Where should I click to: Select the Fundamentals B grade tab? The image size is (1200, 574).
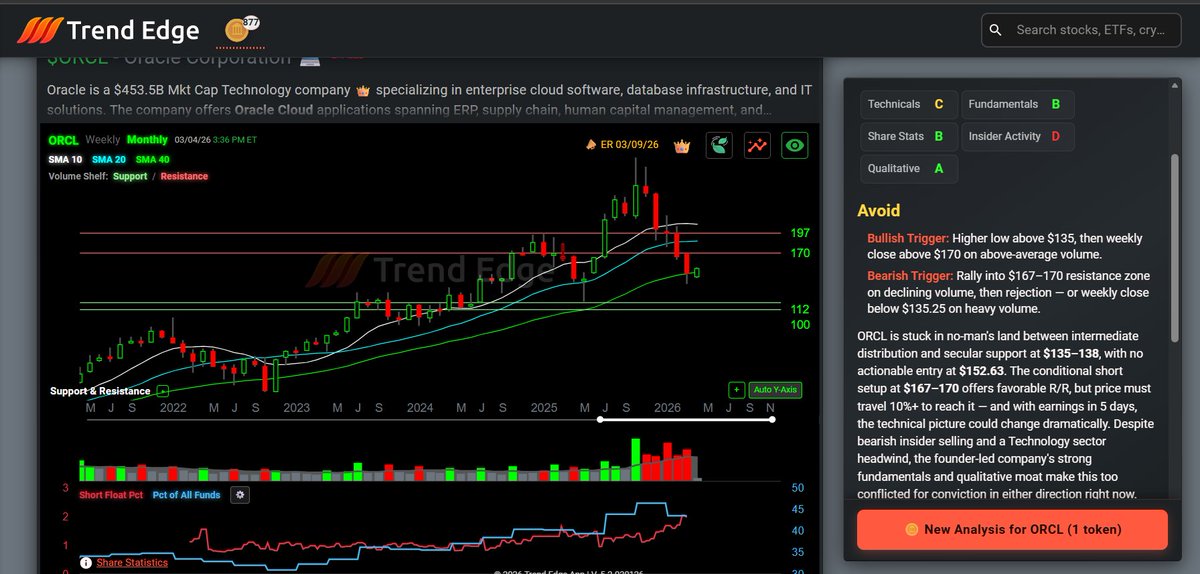tap(1016, 104)
